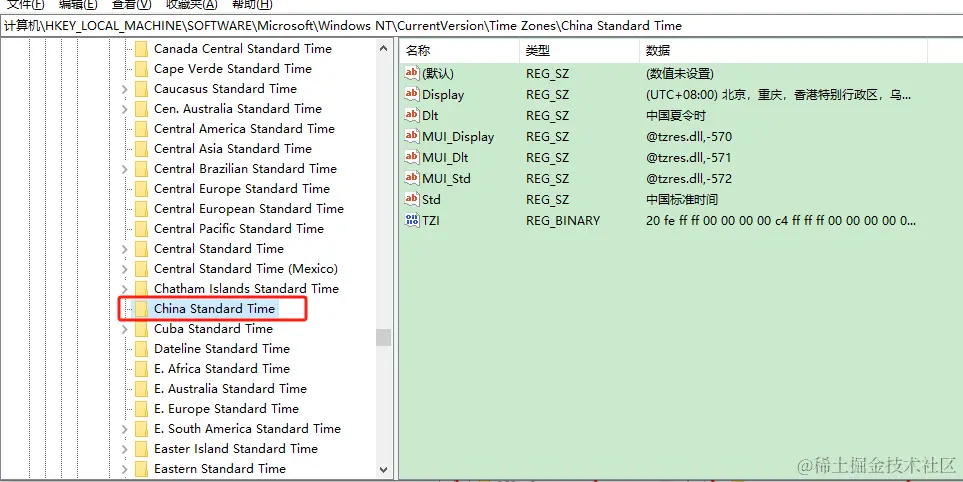Click the TZI data "20 fe ff ff 00..."
Viewport: 963px width, 482px height.
pos(781,220)
